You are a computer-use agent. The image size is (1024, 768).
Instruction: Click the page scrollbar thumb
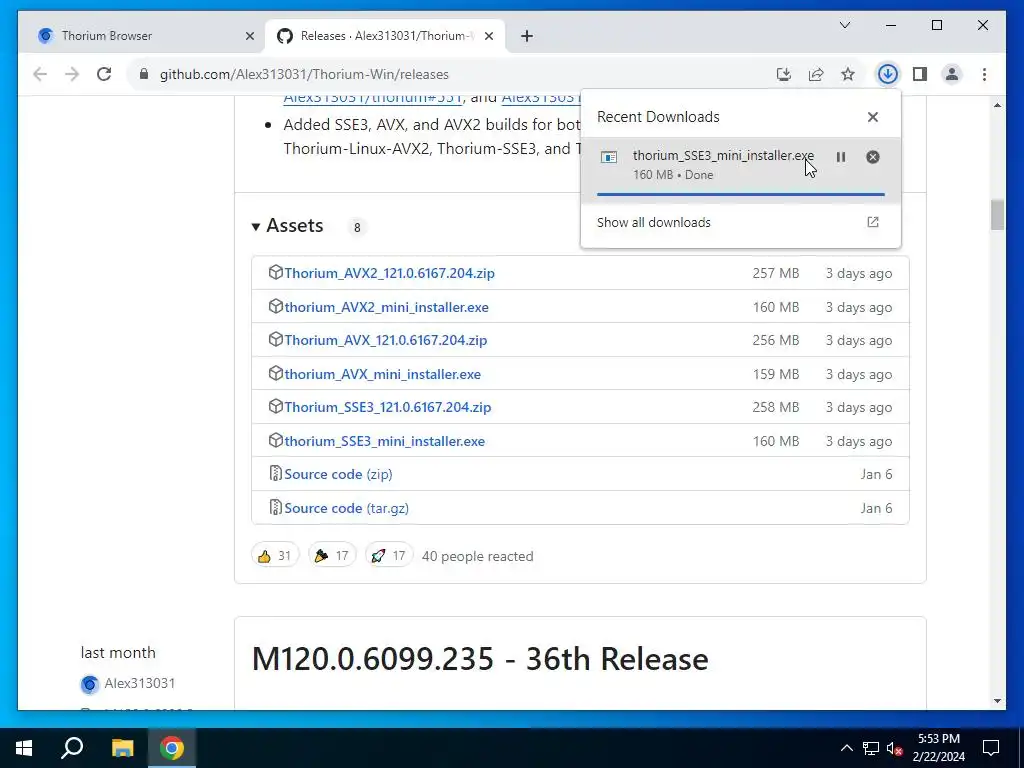point(997,215)
